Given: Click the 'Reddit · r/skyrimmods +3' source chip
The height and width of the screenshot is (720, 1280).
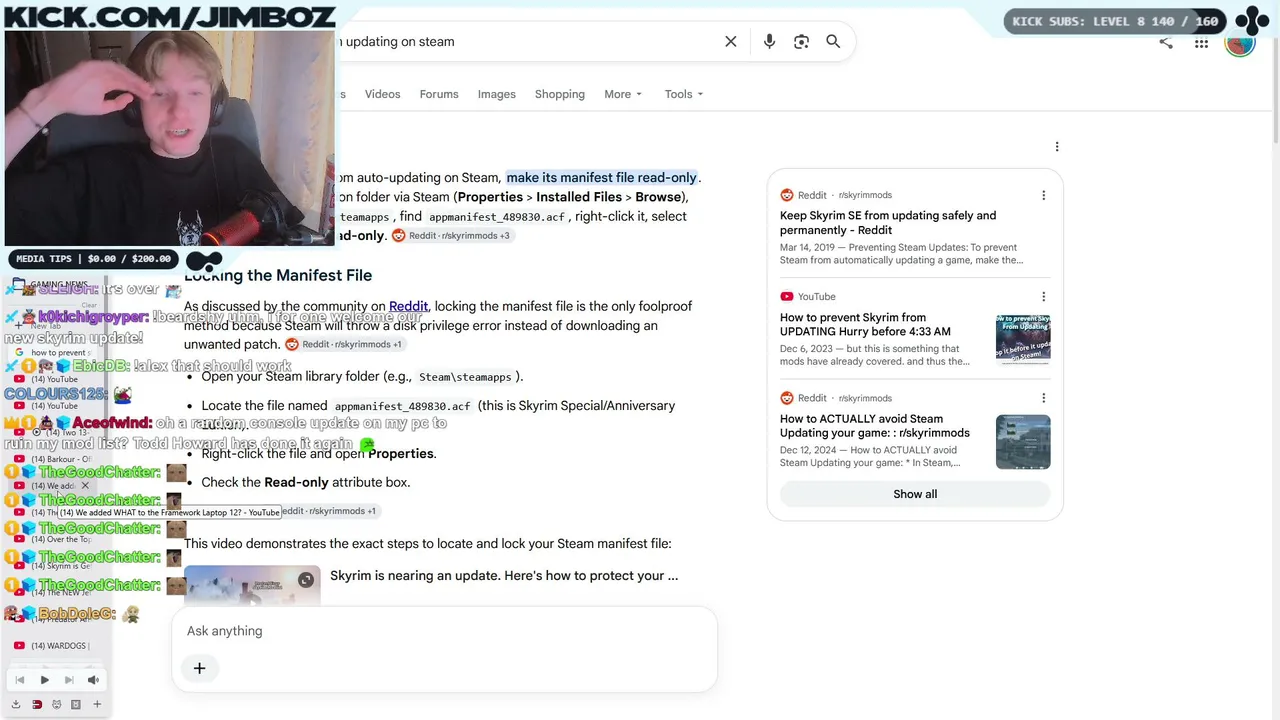Looking at the screenshot, I should click(x=451, y=236).
